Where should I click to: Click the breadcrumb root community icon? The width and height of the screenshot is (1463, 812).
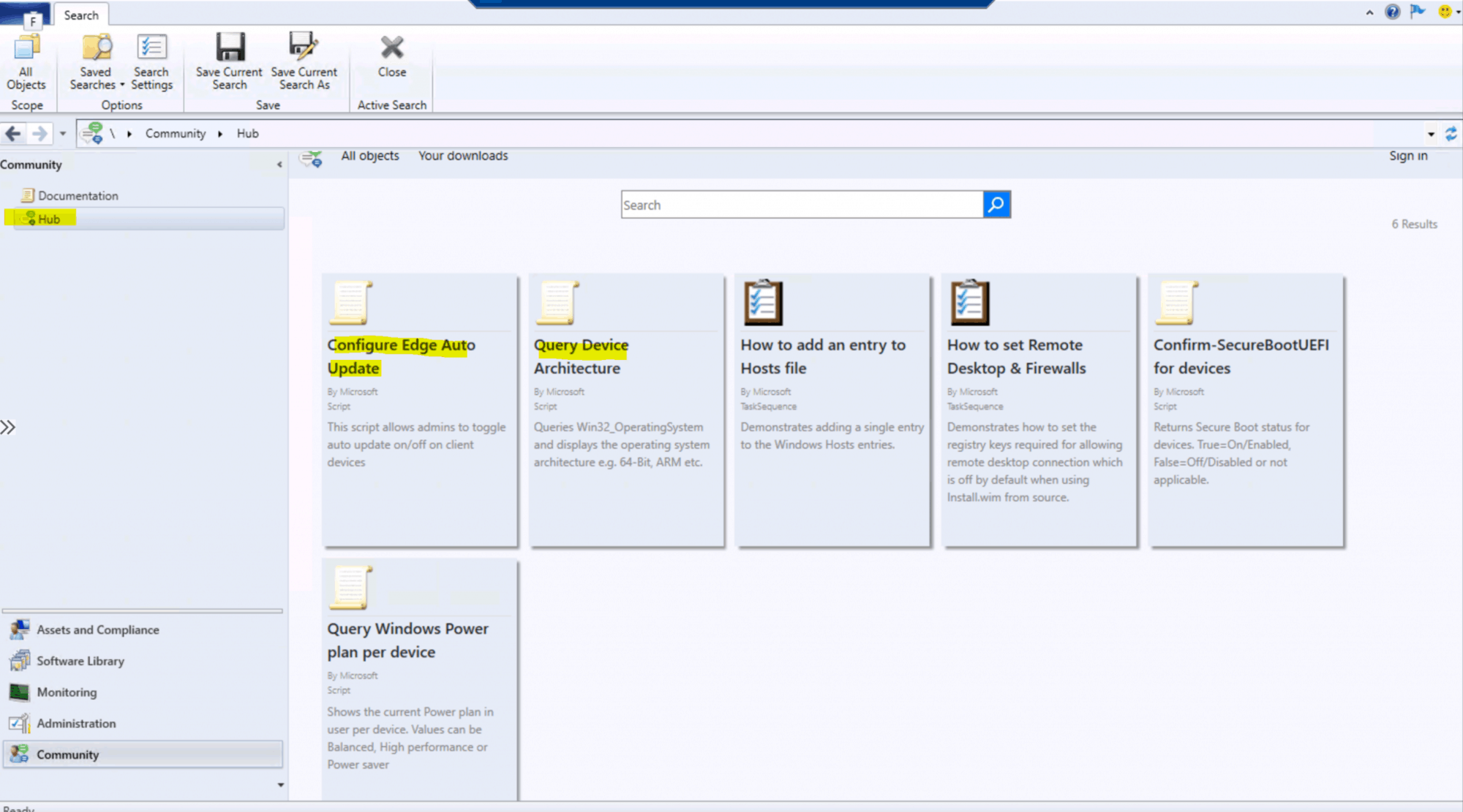[x=92, y=133]
